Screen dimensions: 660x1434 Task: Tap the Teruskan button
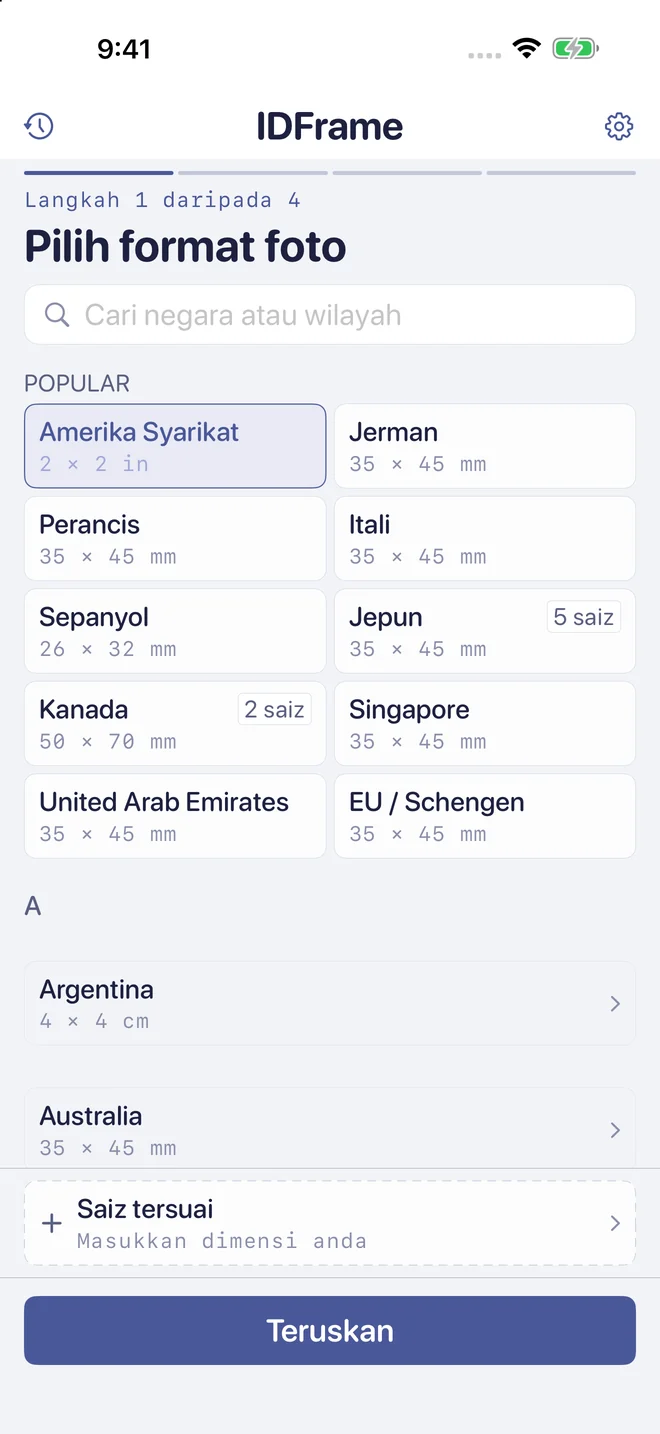coord(330,1330)
